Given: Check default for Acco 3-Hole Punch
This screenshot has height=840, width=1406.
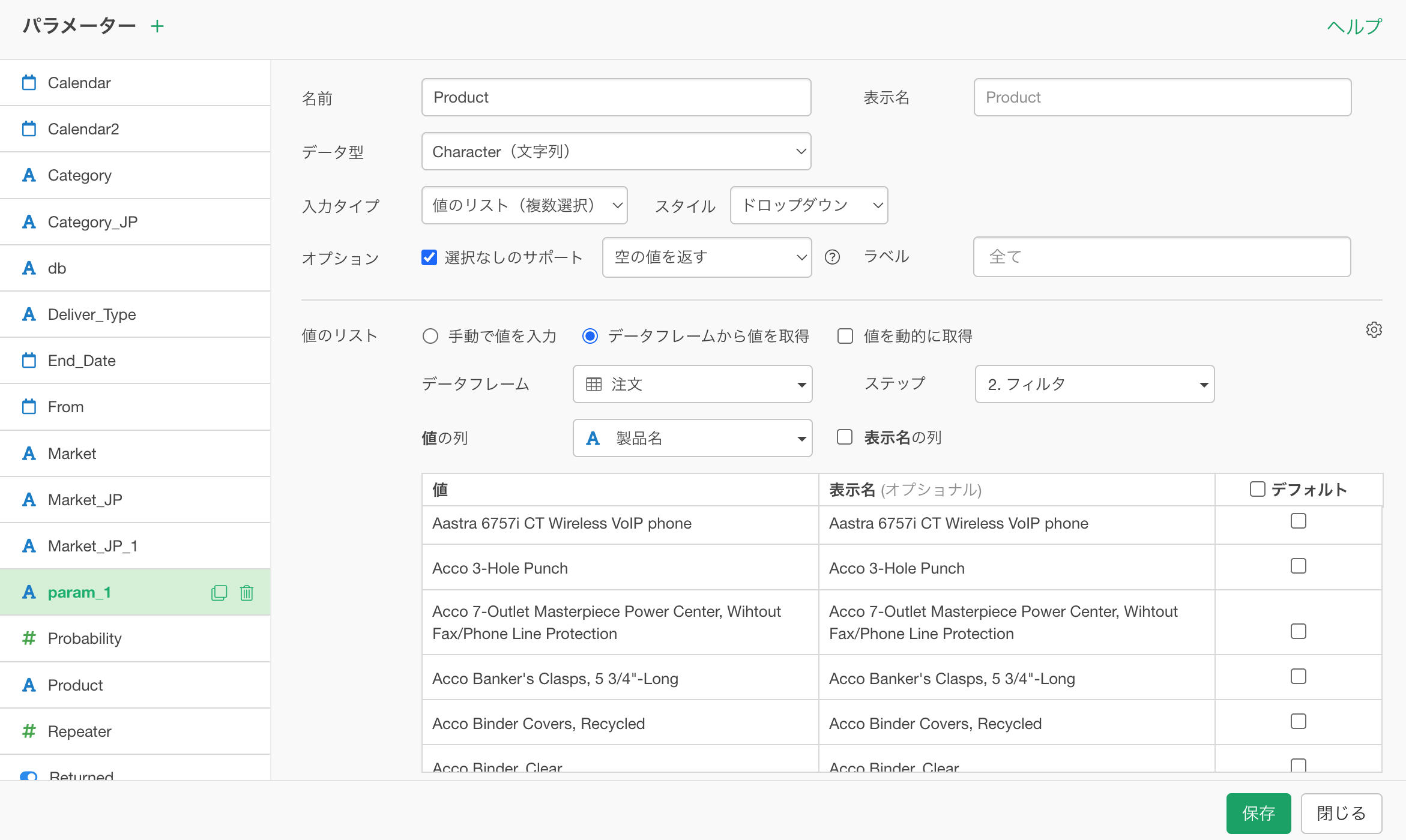Looking at the screenshot, I should (x=1299, y=566).
